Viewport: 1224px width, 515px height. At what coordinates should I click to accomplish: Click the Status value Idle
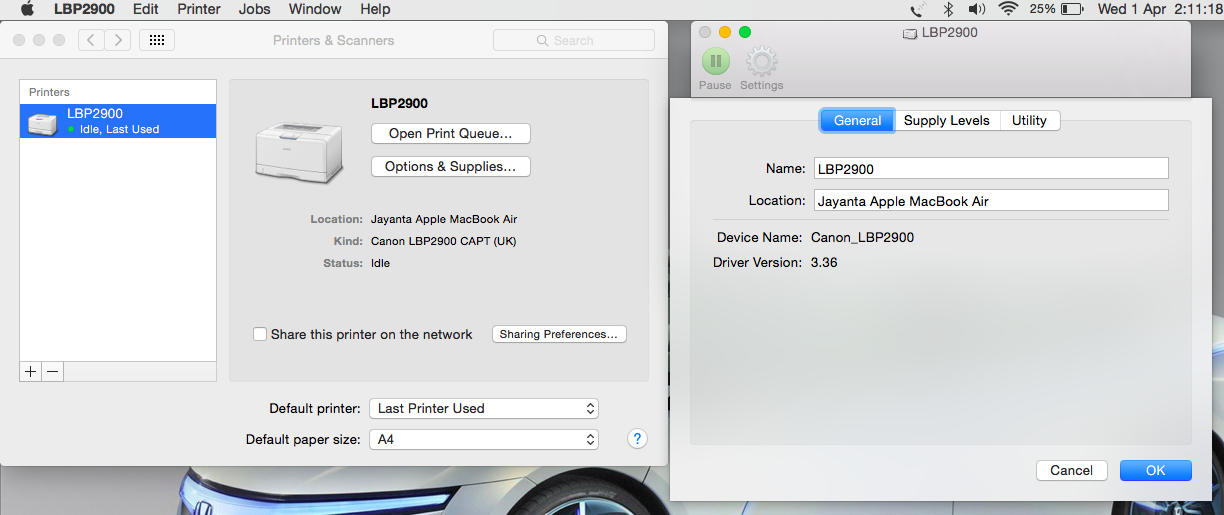[x=380, y=263]
